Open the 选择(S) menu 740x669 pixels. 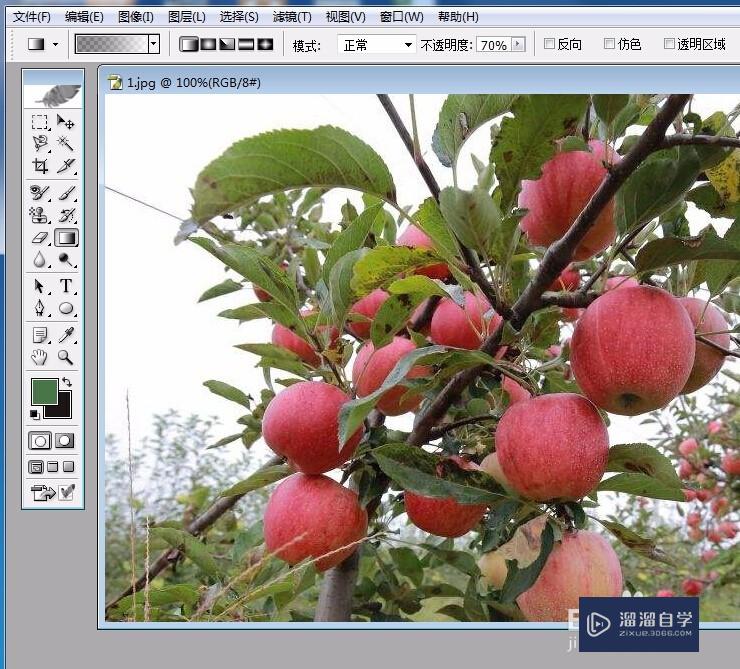point(239,17)
